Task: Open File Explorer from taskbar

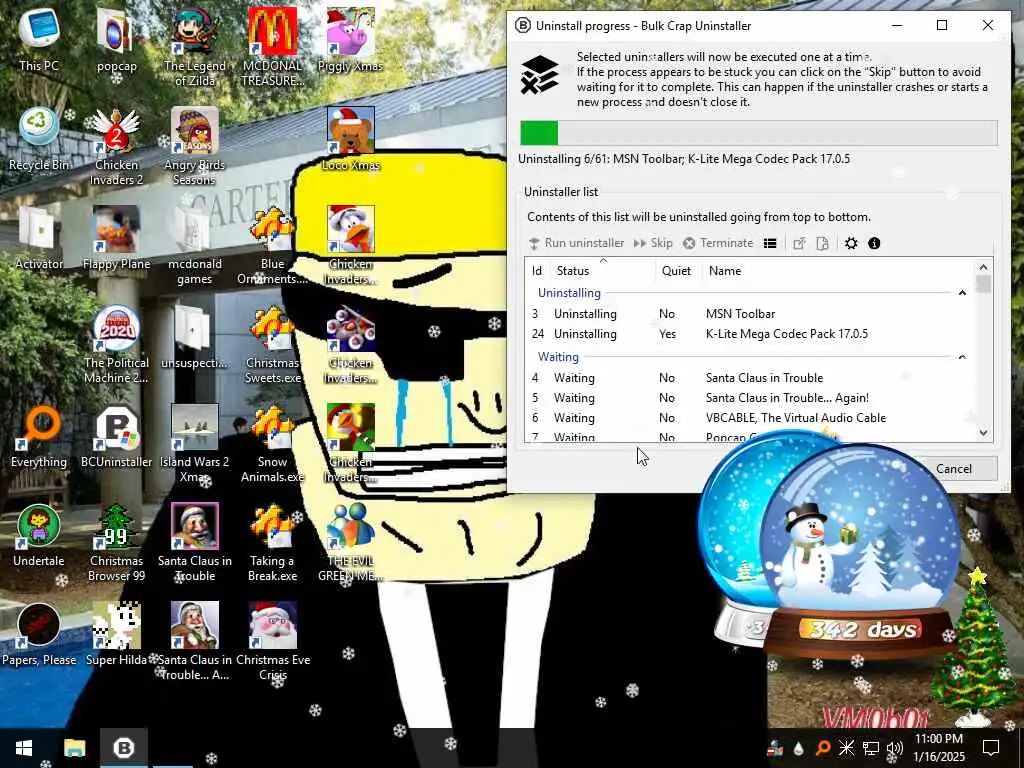Action: (74, 748)
